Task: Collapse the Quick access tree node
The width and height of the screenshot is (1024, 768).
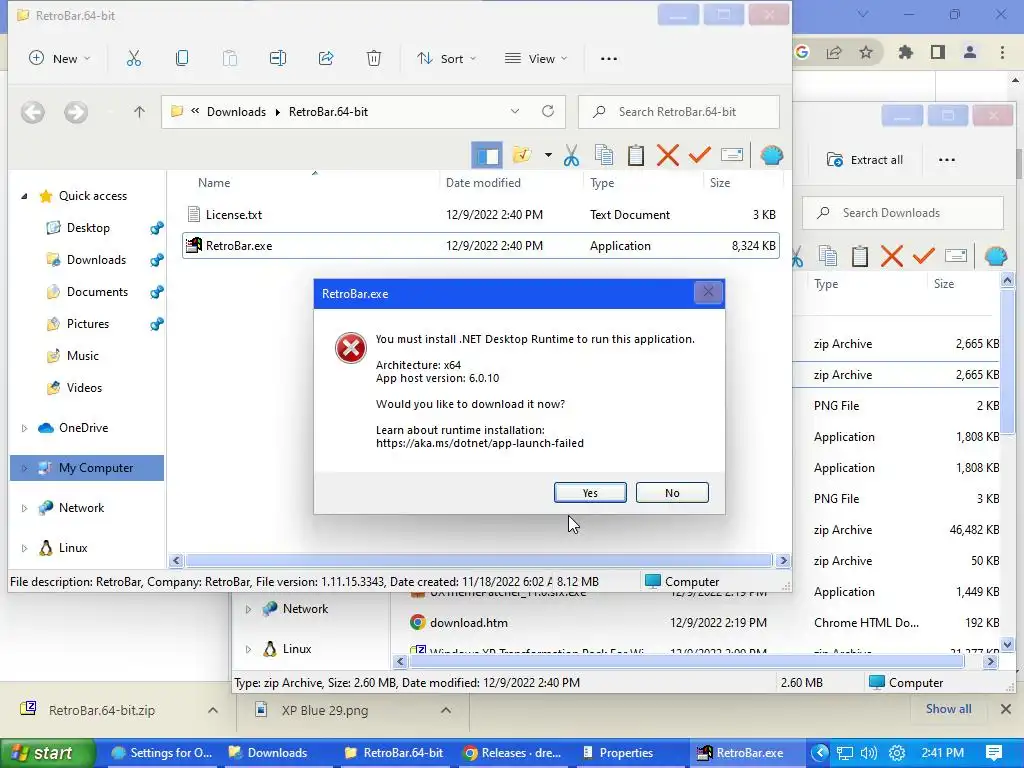Action: [24, 196]
